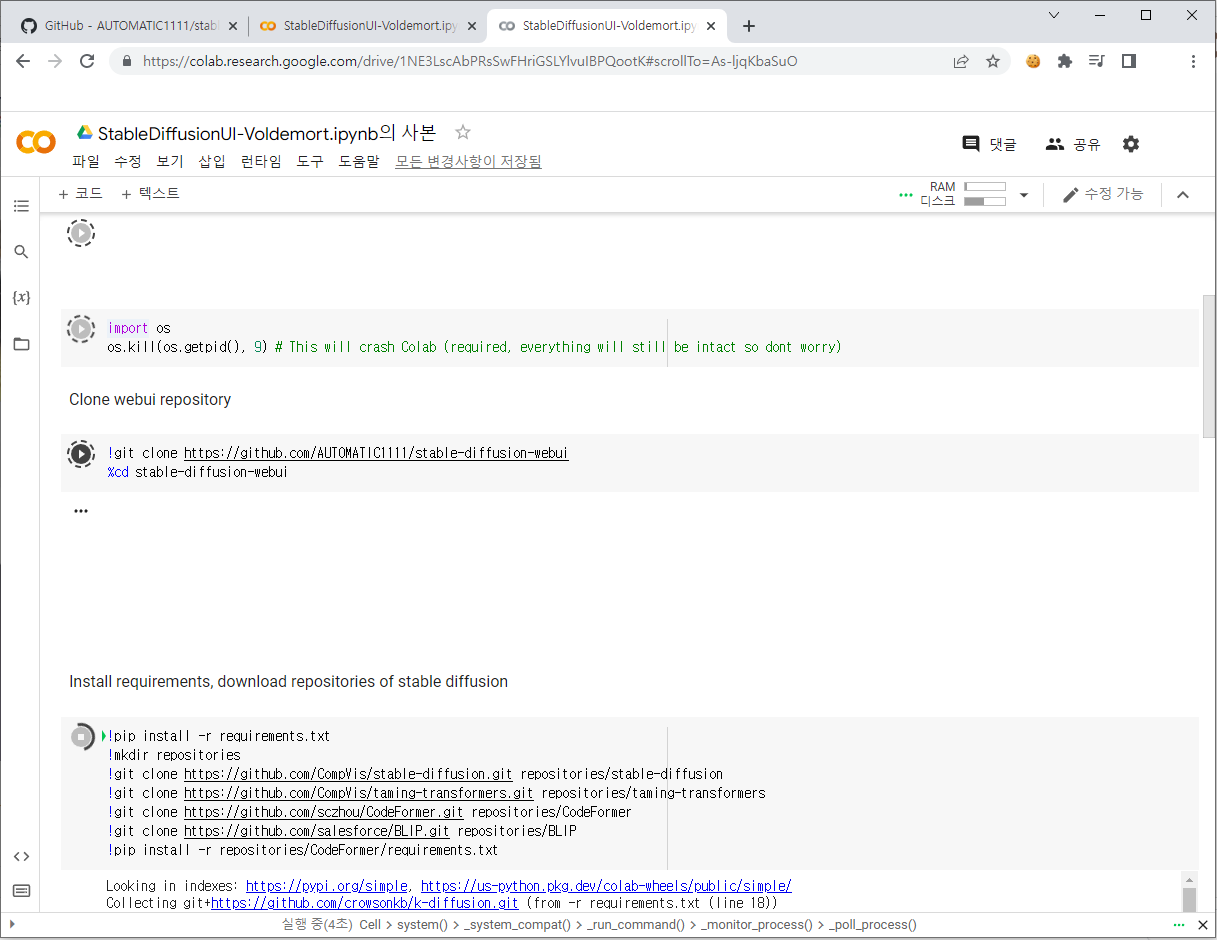
Task: Open the 파일 menu
Action: pyautogui.click(x=86, y=161)
